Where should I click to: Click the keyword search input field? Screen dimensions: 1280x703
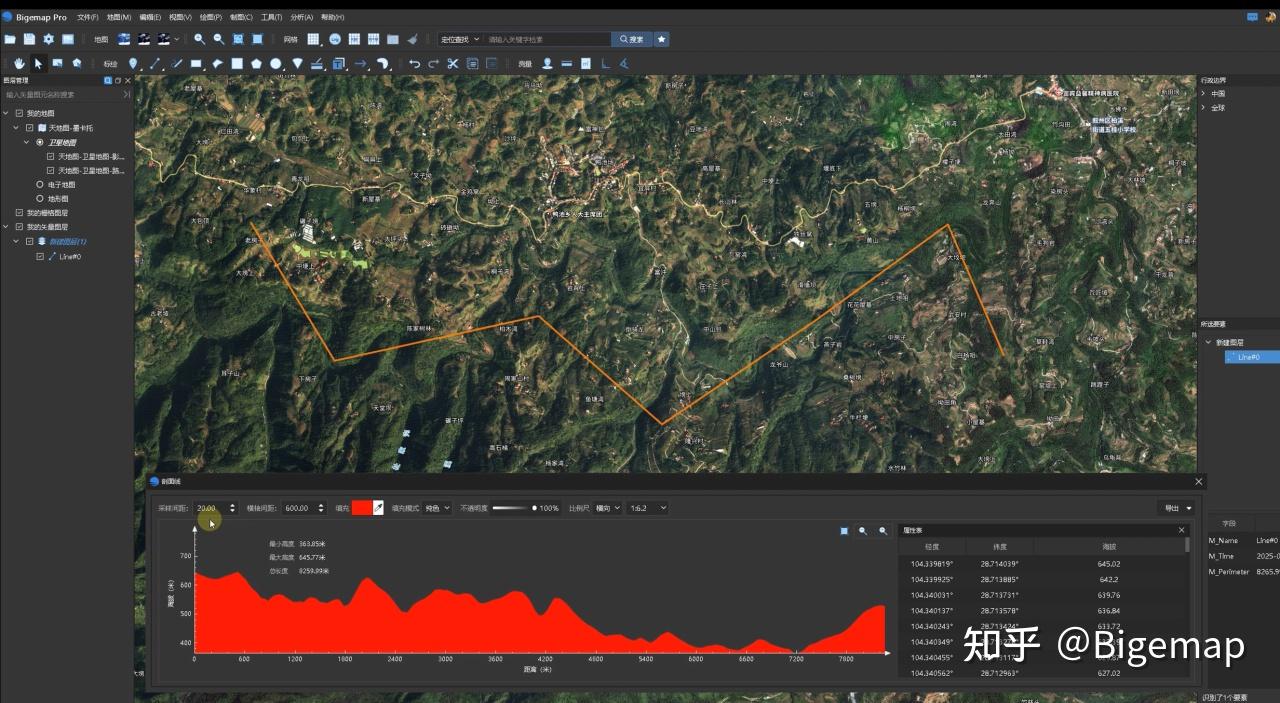pyautogui.click(x=548, y=39)
